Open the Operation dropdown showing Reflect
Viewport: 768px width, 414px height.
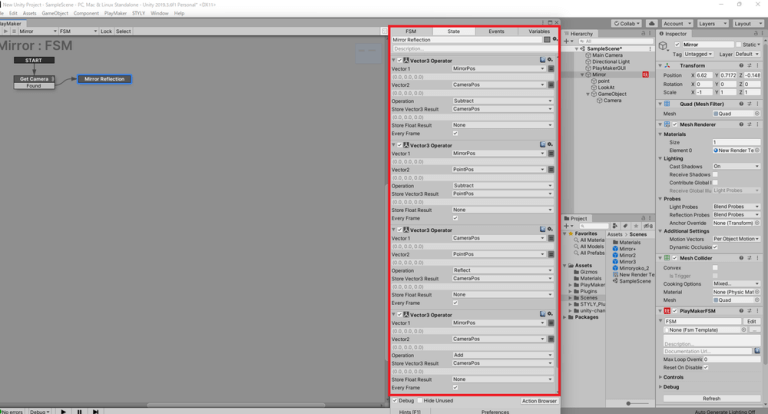click(x=501, y=268)
